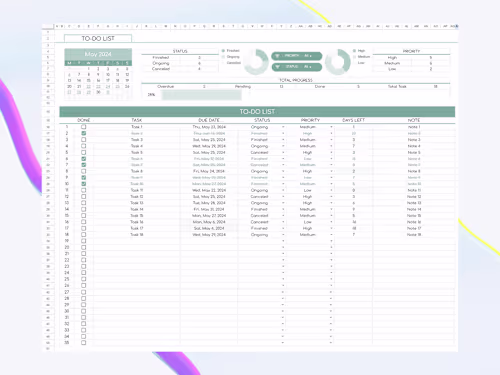This screenshot has height=375, width=500.
Task: Click the PRIORITY filter funnel icon
Action: (x=277, y=56)
